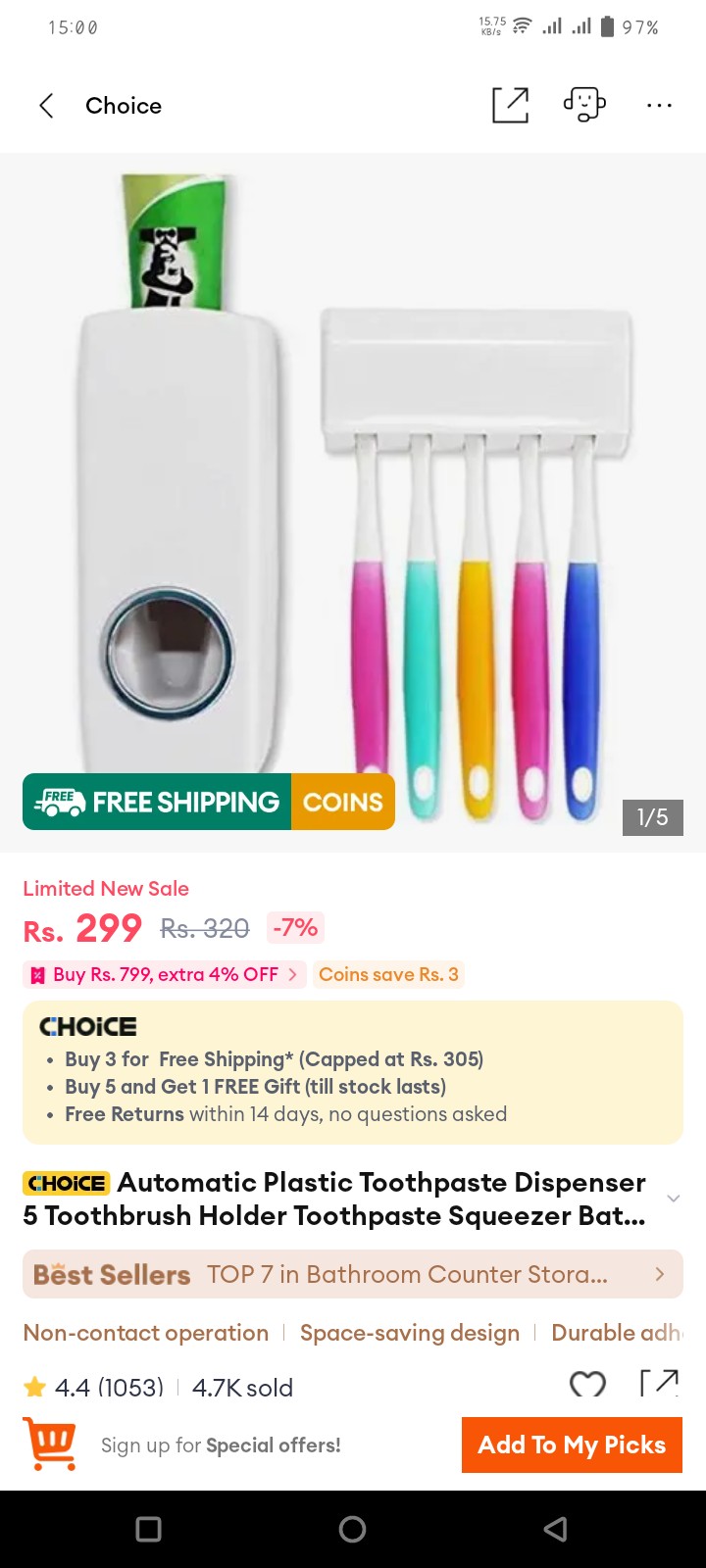Image resolution: width=706 pixels, height=1568 pixels.
Task: Tap Android home navigation button
Action: pos(352,1529)
